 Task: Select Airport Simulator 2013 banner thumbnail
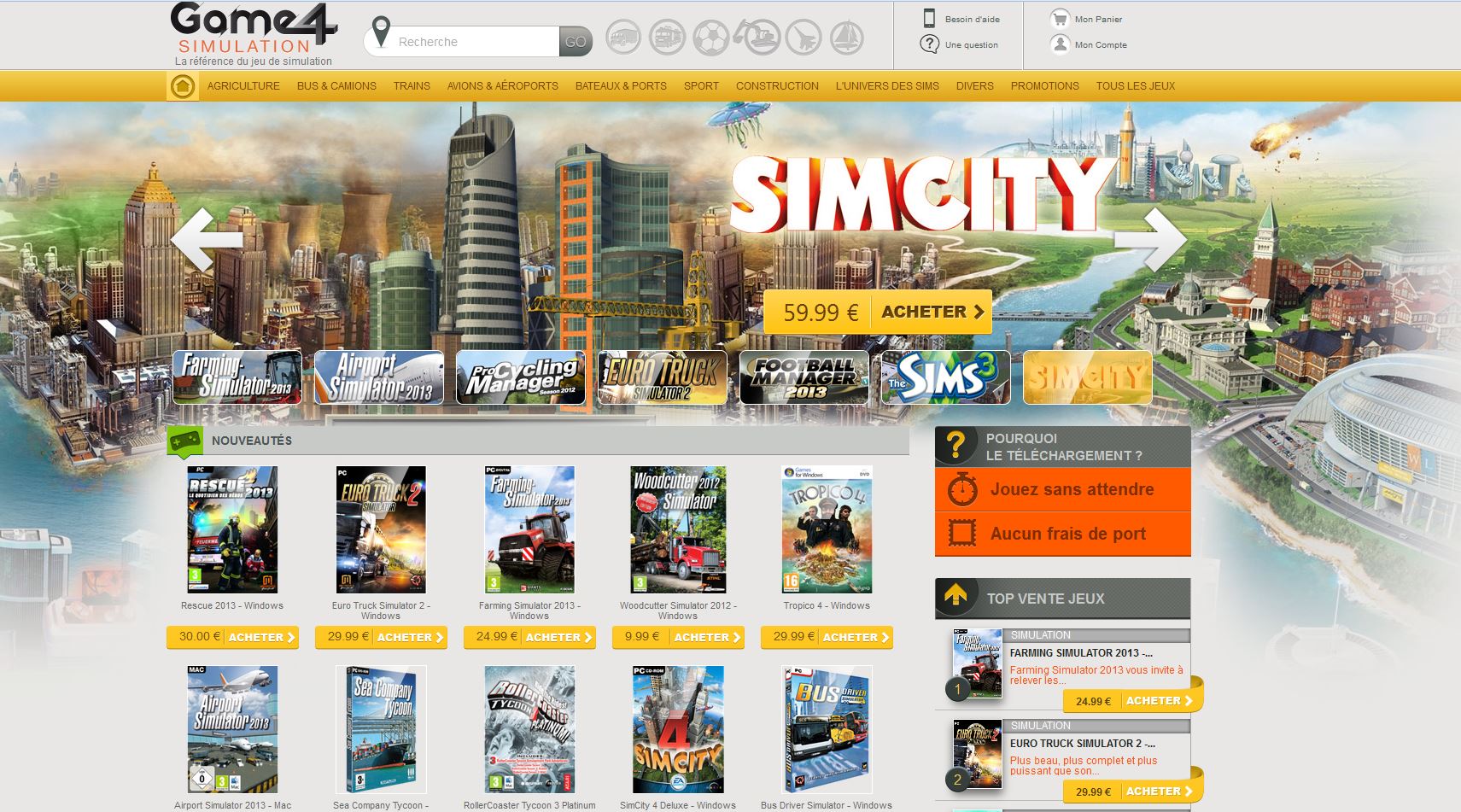(x=379, y=377)
